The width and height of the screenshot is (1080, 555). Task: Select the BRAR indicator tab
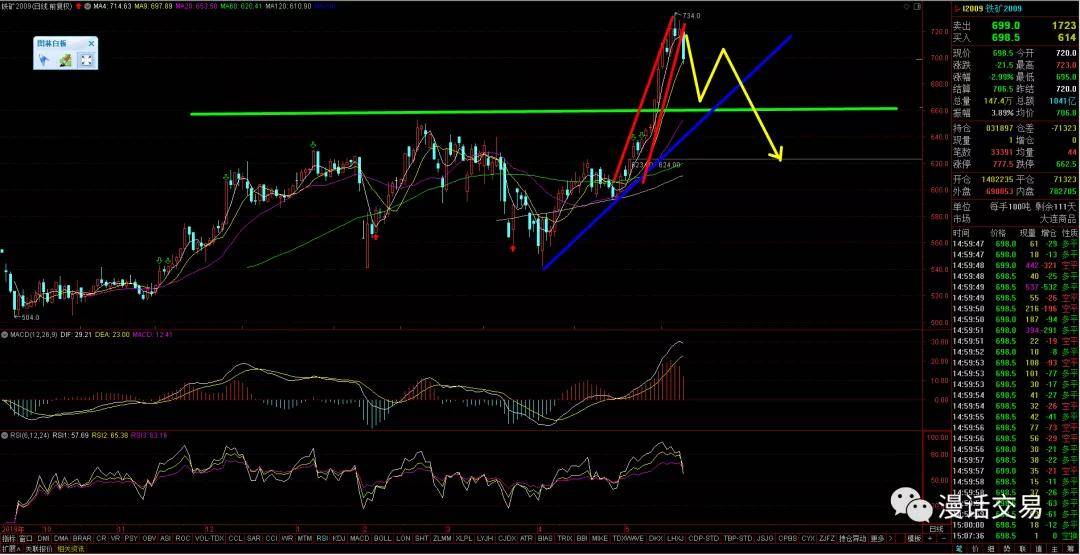coord(82,538)
